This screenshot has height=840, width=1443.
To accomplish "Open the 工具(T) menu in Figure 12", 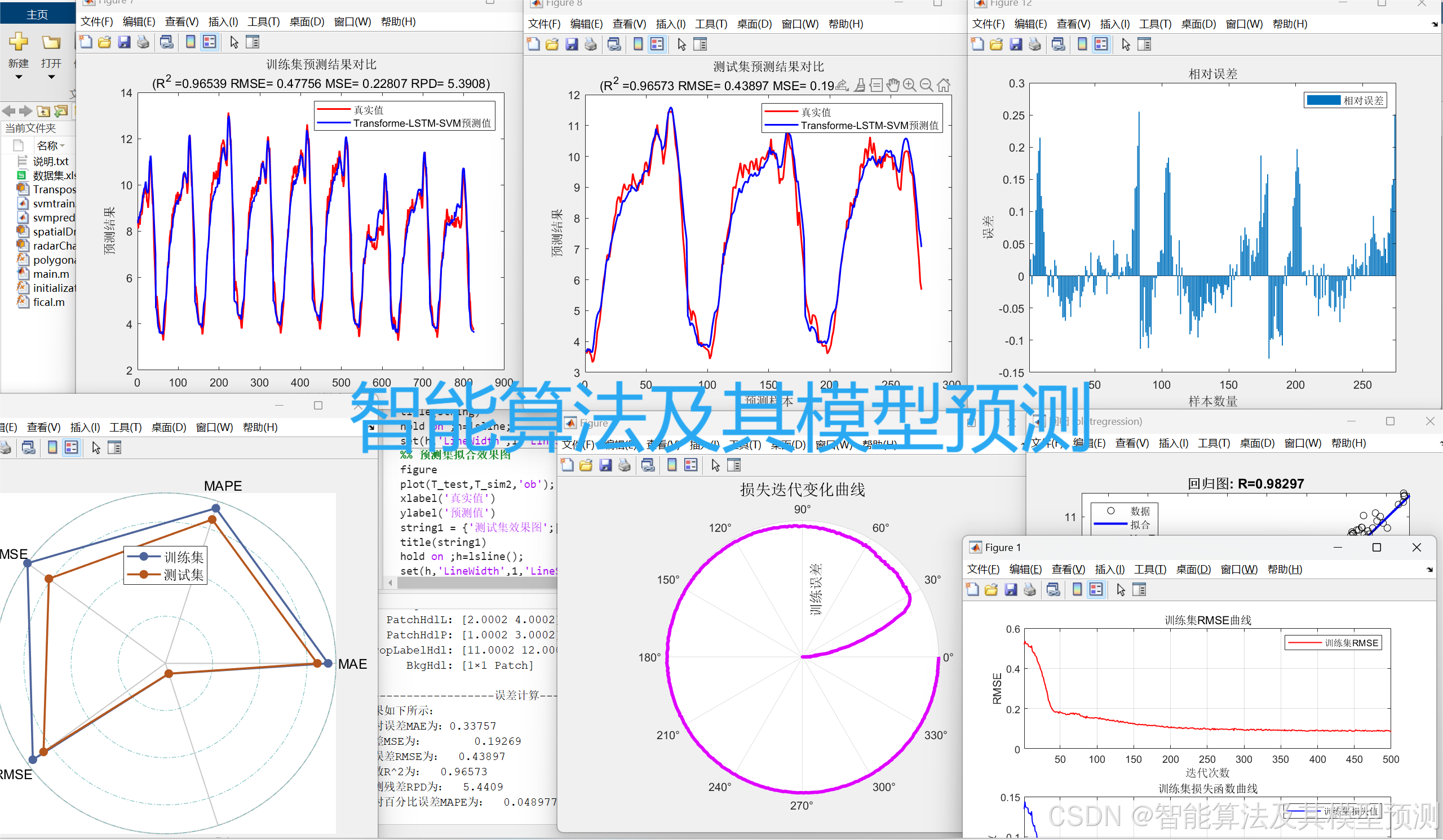I will coord(1154,24).
